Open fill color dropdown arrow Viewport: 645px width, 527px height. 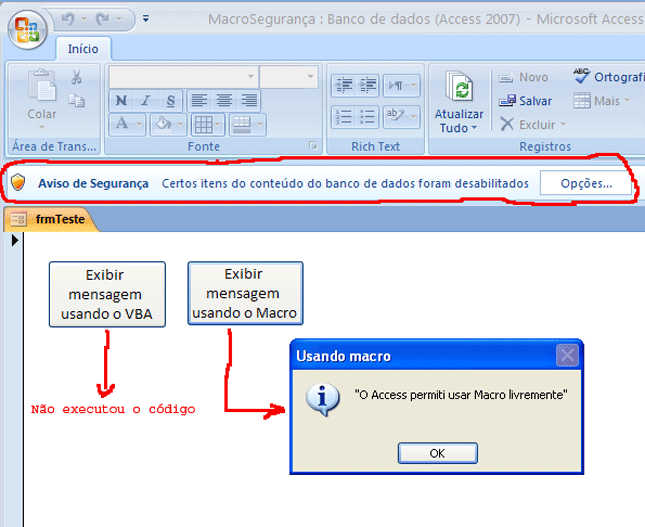click(181, 124)
